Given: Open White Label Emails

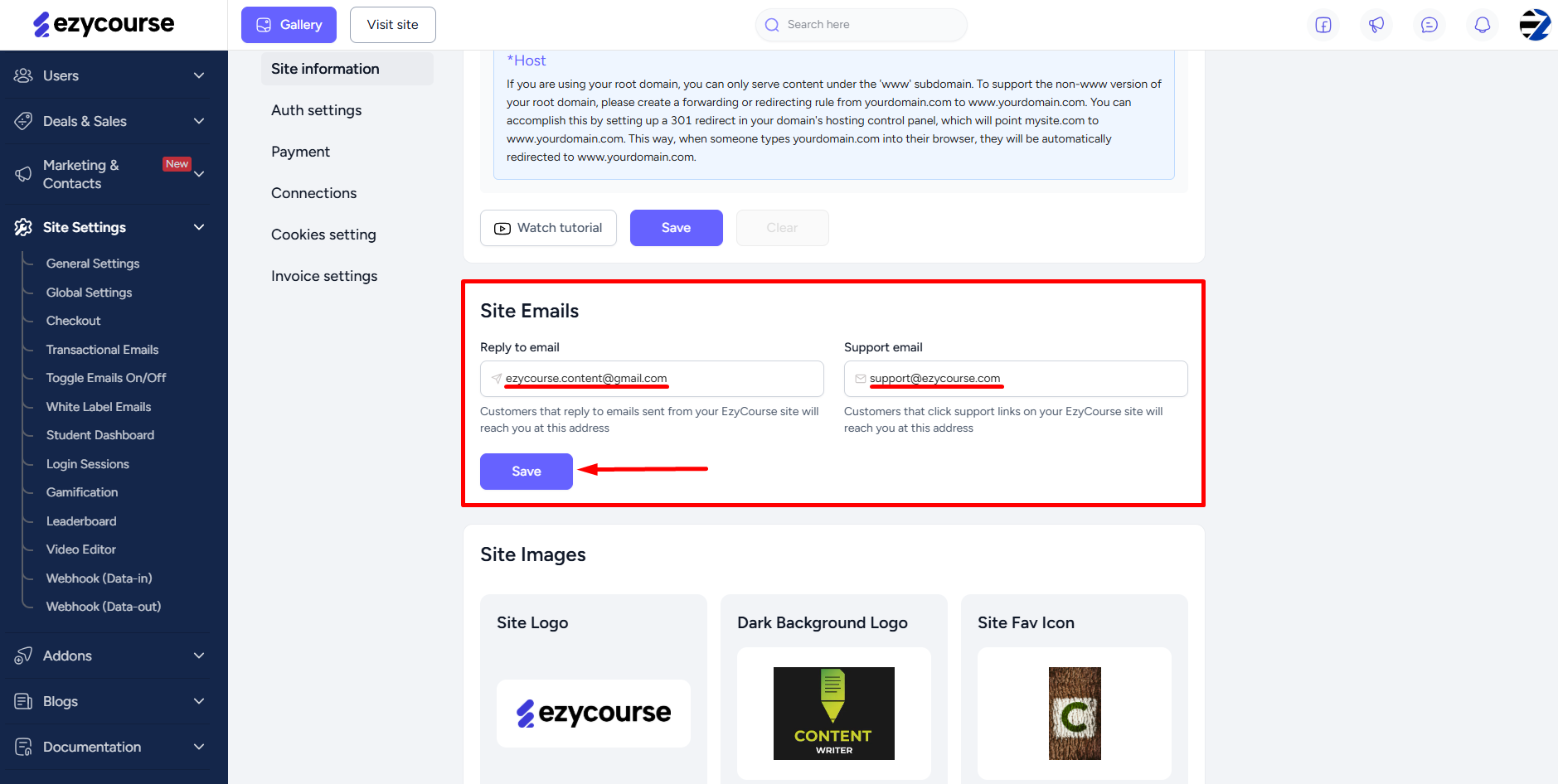Looking at the screenshot, I should point(99,407).
